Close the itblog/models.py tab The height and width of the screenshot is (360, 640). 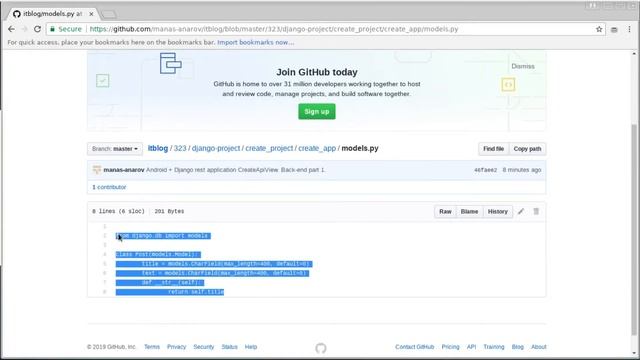point(91,14)
